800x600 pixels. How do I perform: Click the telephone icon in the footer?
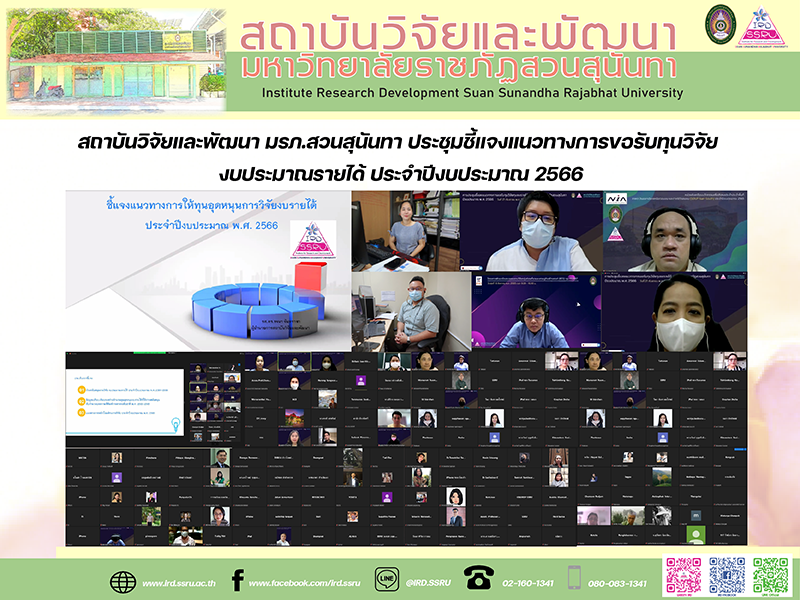[x=479, y=581]
